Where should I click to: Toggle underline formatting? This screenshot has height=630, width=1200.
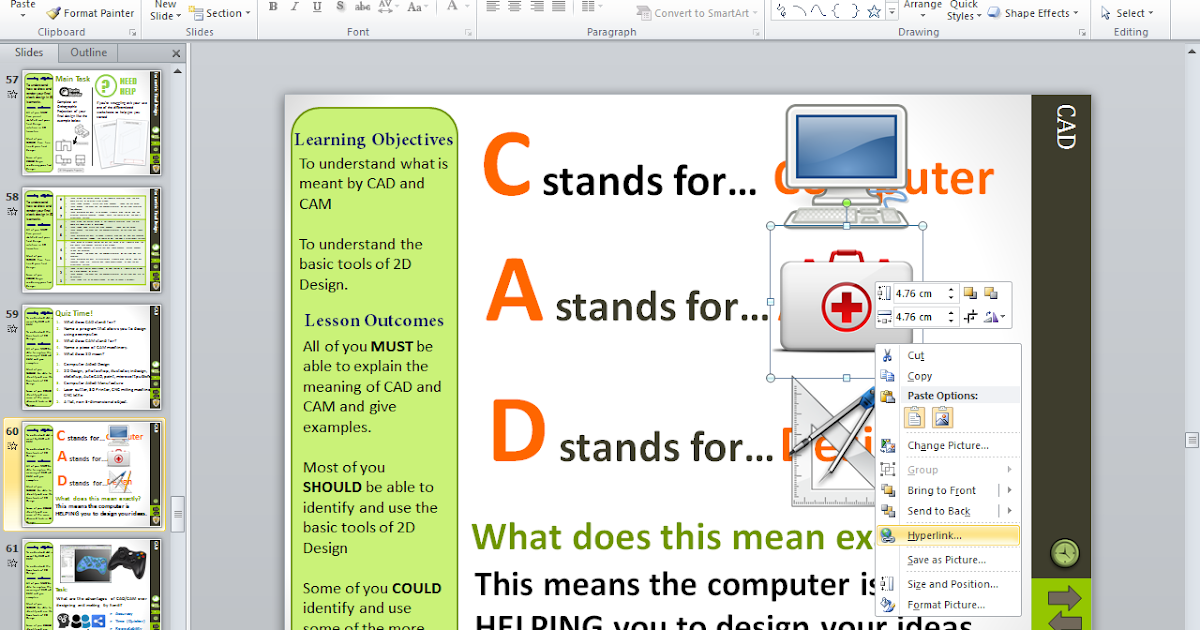(316, 7)
